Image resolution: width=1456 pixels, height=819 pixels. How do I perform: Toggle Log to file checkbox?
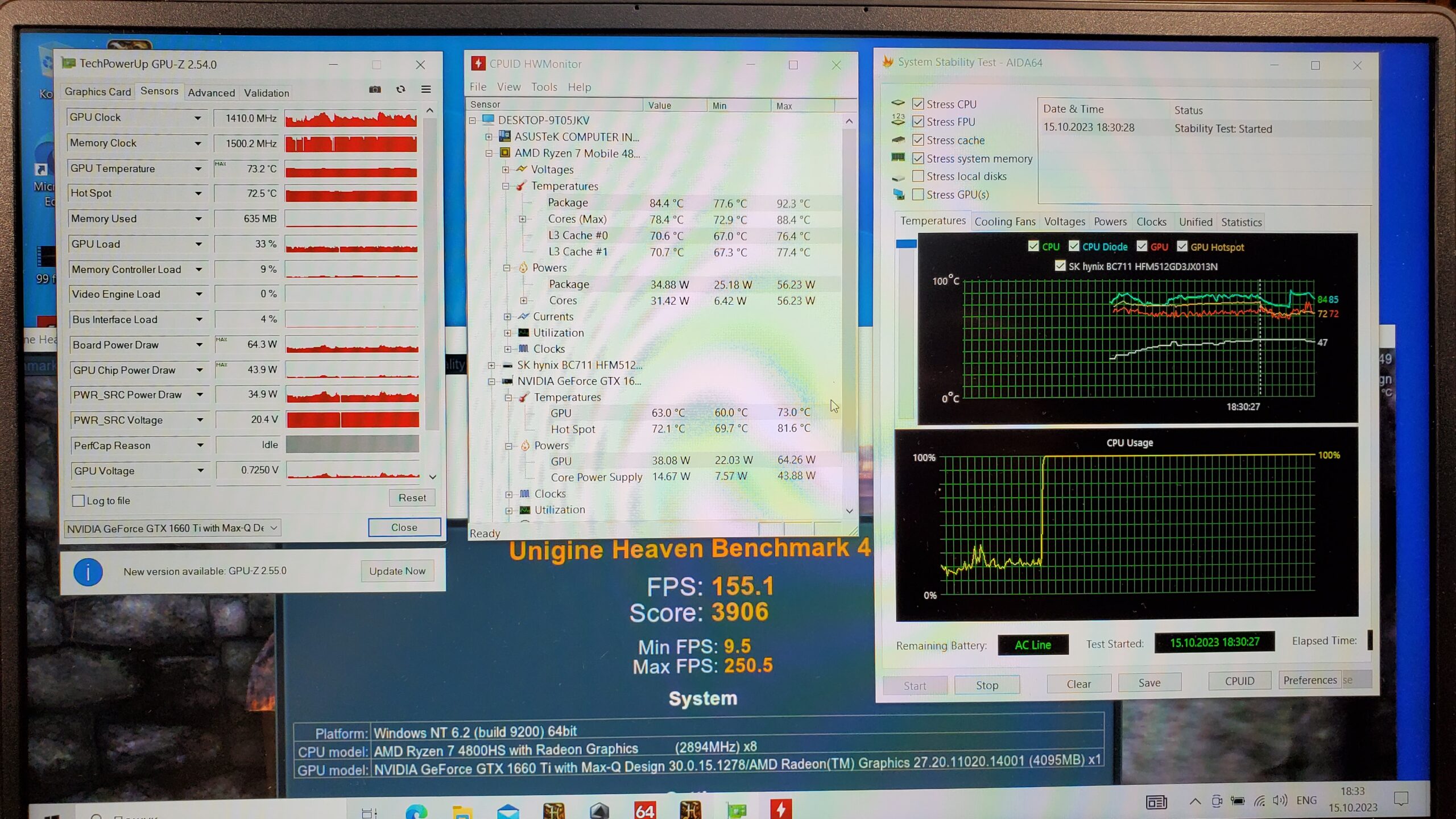[x=79, y=501]
